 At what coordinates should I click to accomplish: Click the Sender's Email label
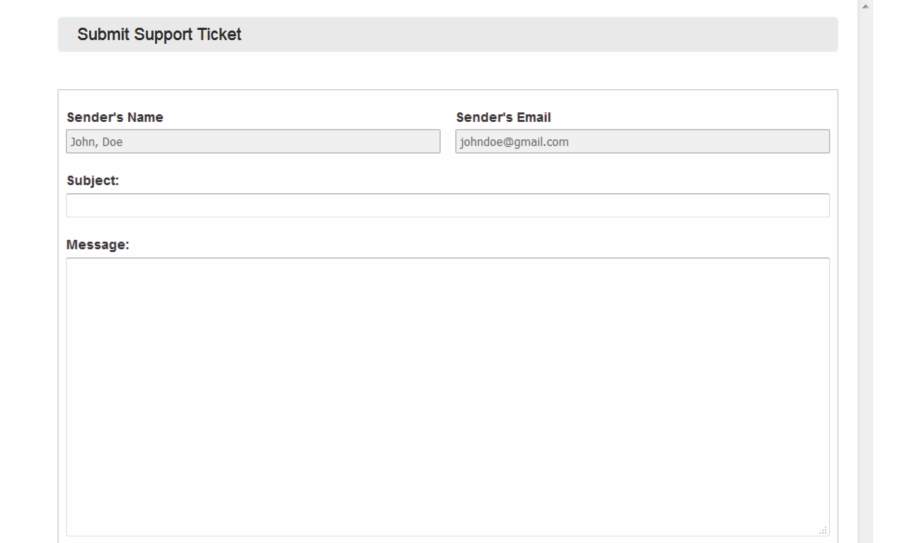(x=503, y=117)
